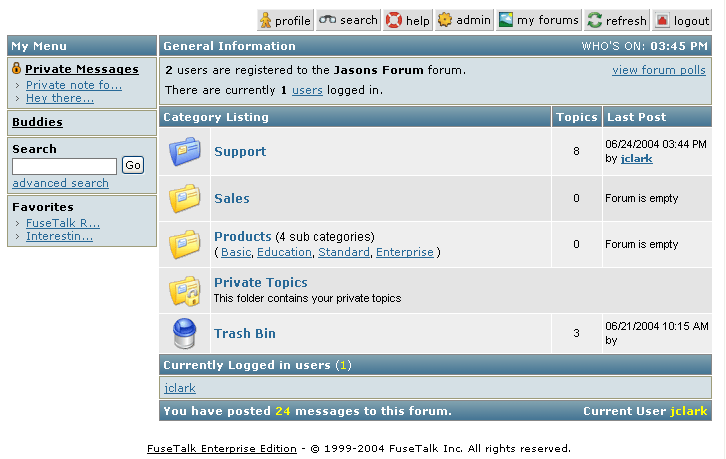Image resolution: width=726 pixels, height=459 pixels.
Task: Click the 'users' logged in link
Action: (x=307, y=90)
